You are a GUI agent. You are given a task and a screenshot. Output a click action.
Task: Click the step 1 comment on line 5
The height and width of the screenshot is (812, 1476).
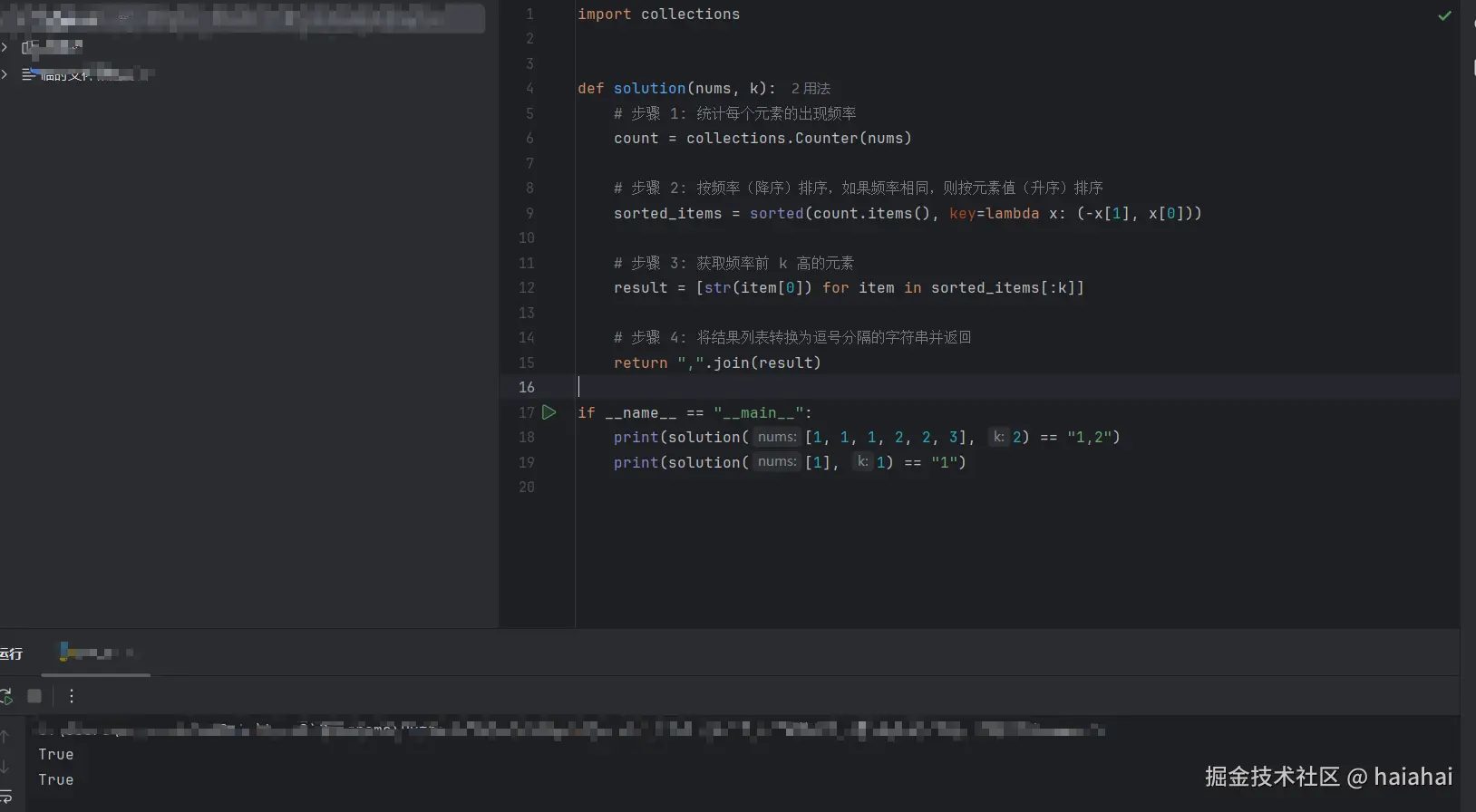pyautogui.click(x=734, y=113)
